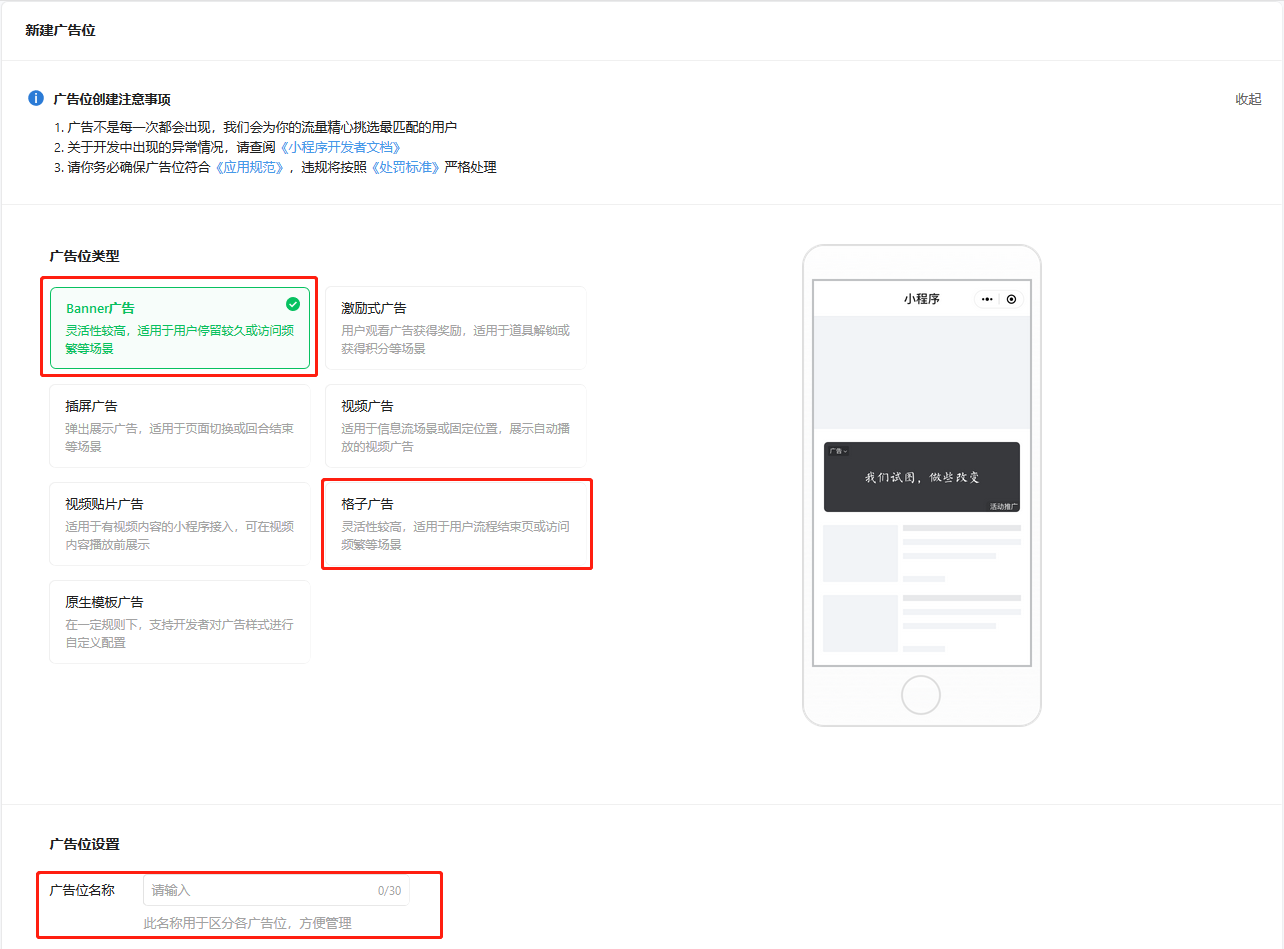Pick the 视频贴片广告 ad type card
This screenshot has width=1284, height=949.
[179, 524]
